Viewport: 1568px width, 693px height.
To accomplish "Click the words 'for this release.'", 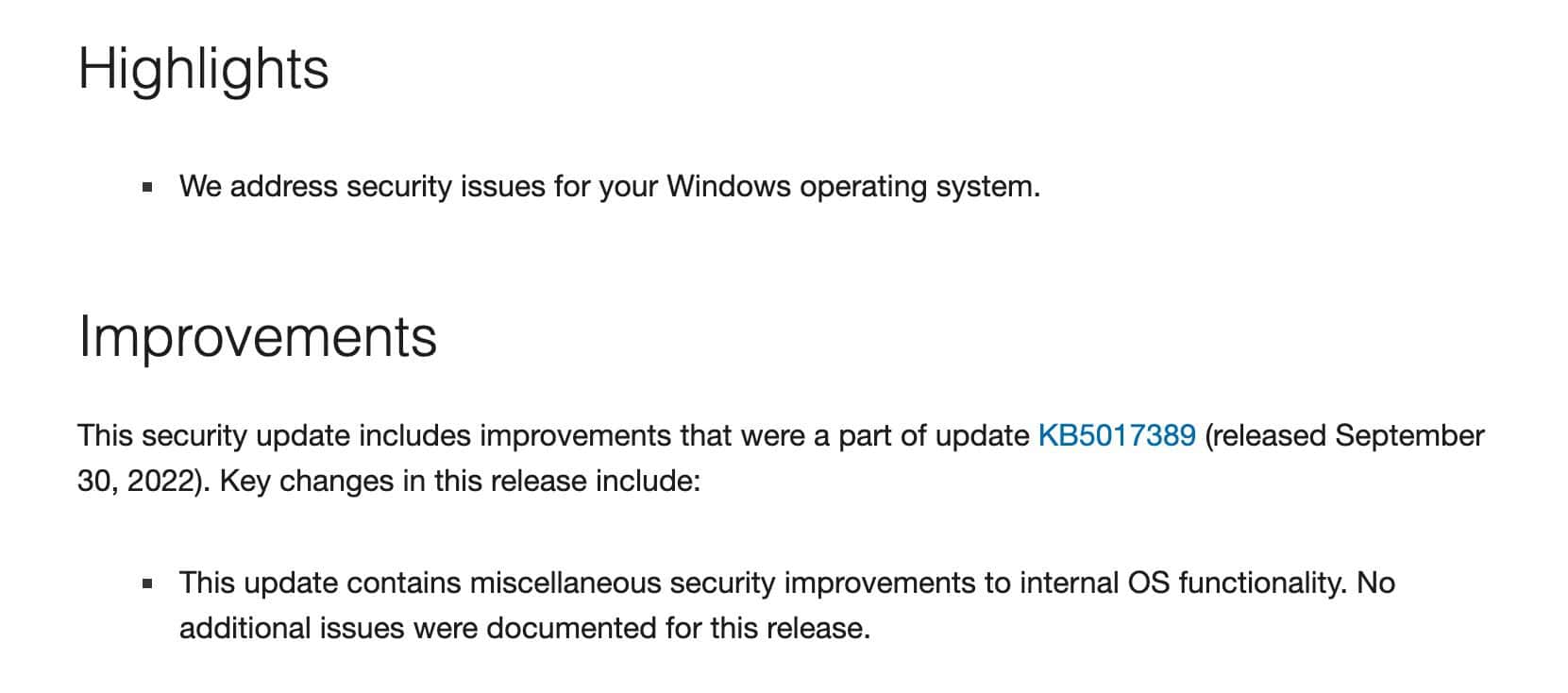I will [767, 628].
